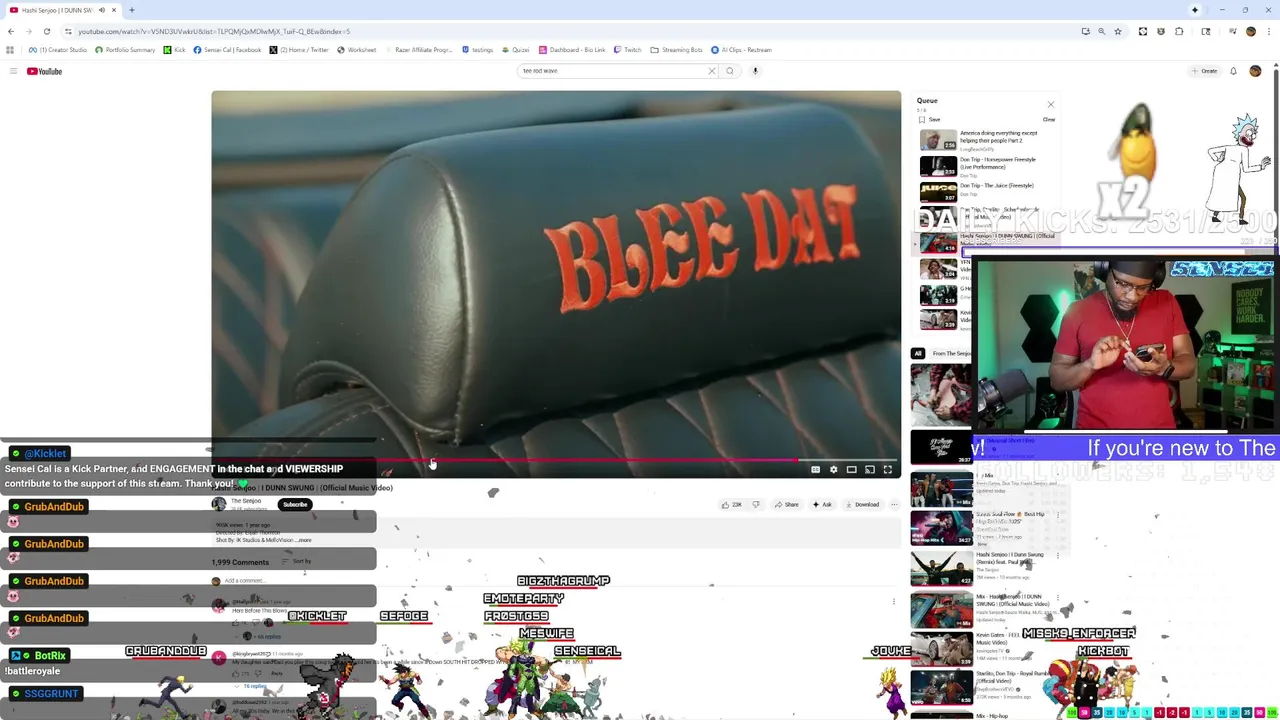The height and width of the screenshot is (720, 1280).
Task: Open the Streaming Bots bookmark folder
Action: tap(677, 50)
